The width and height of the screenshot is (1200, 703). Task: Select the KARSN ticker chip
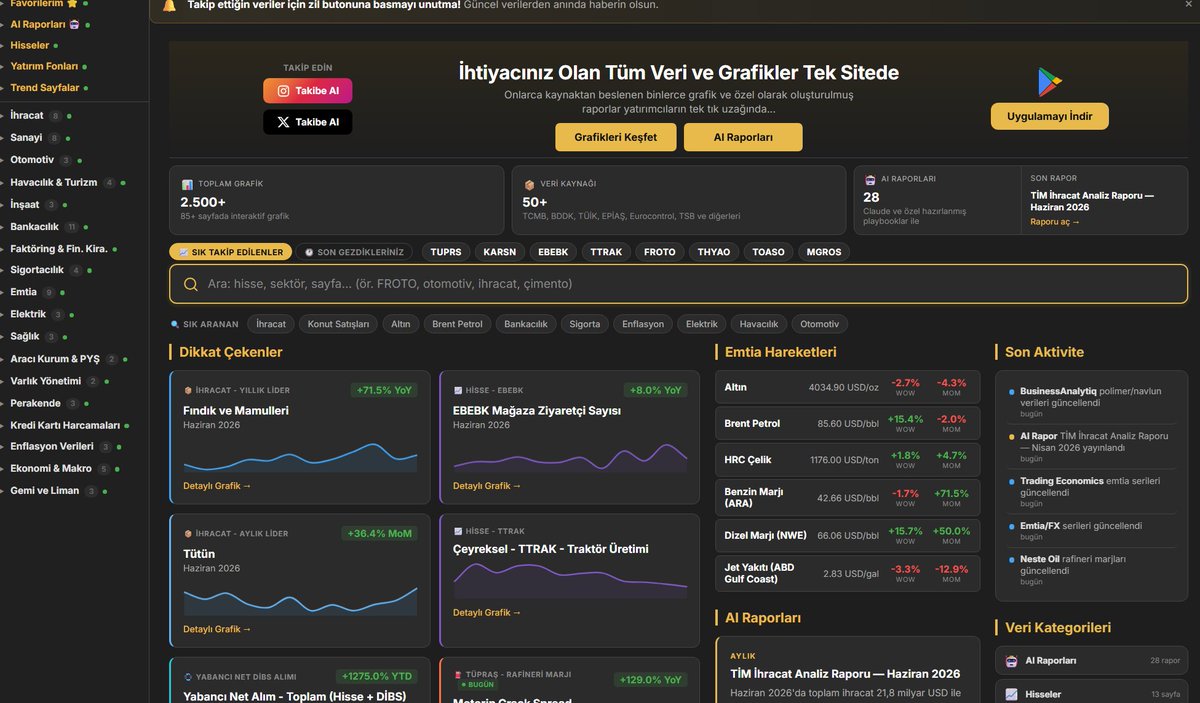pyautogui.click(x=500, y=252)
